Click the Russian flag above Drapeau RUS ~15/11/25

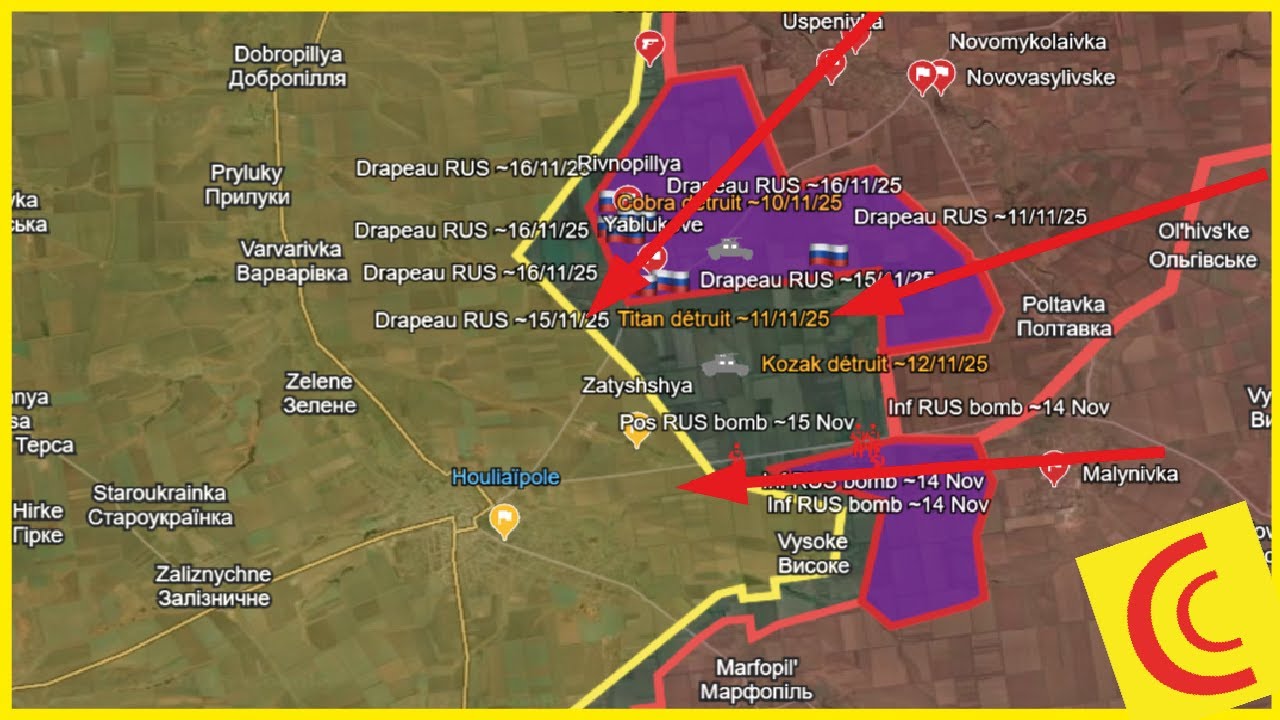(x=828, y=255)
